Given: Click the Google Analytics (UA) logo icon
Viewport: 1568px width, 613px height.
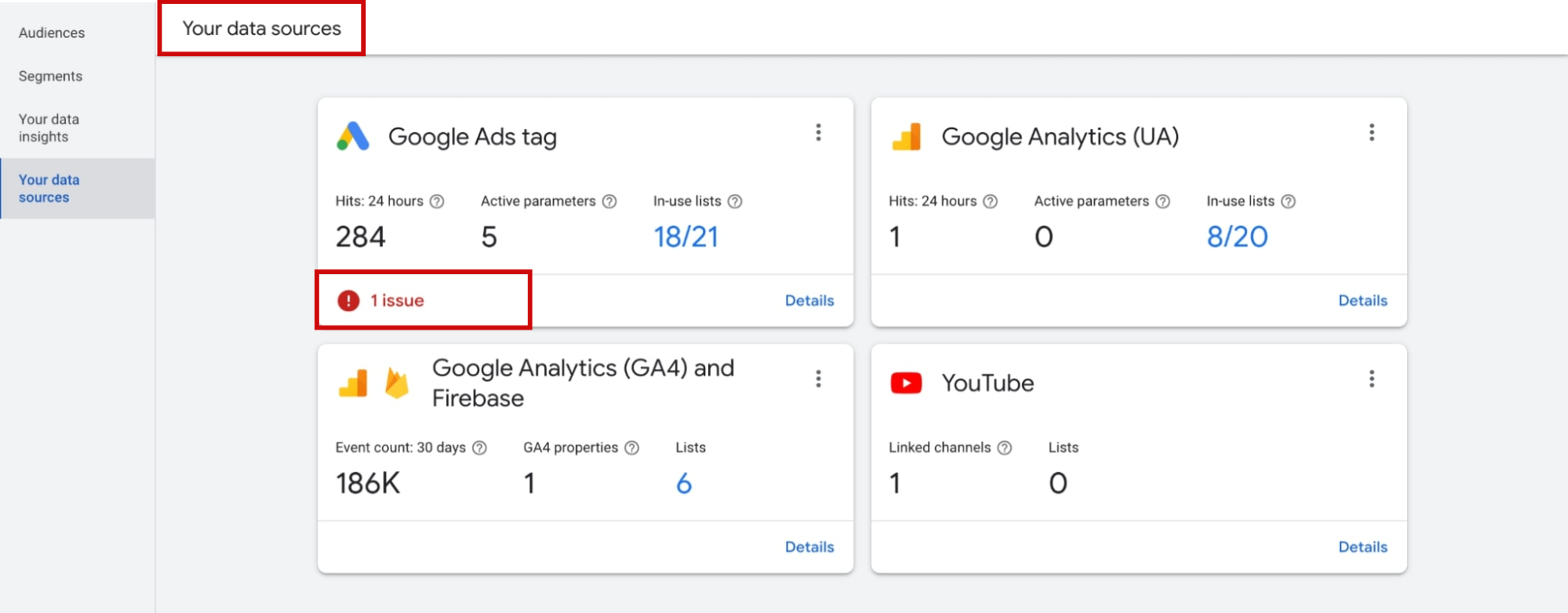Looking at the screenshot, I should pyautogui.click(x=906, y=137).
